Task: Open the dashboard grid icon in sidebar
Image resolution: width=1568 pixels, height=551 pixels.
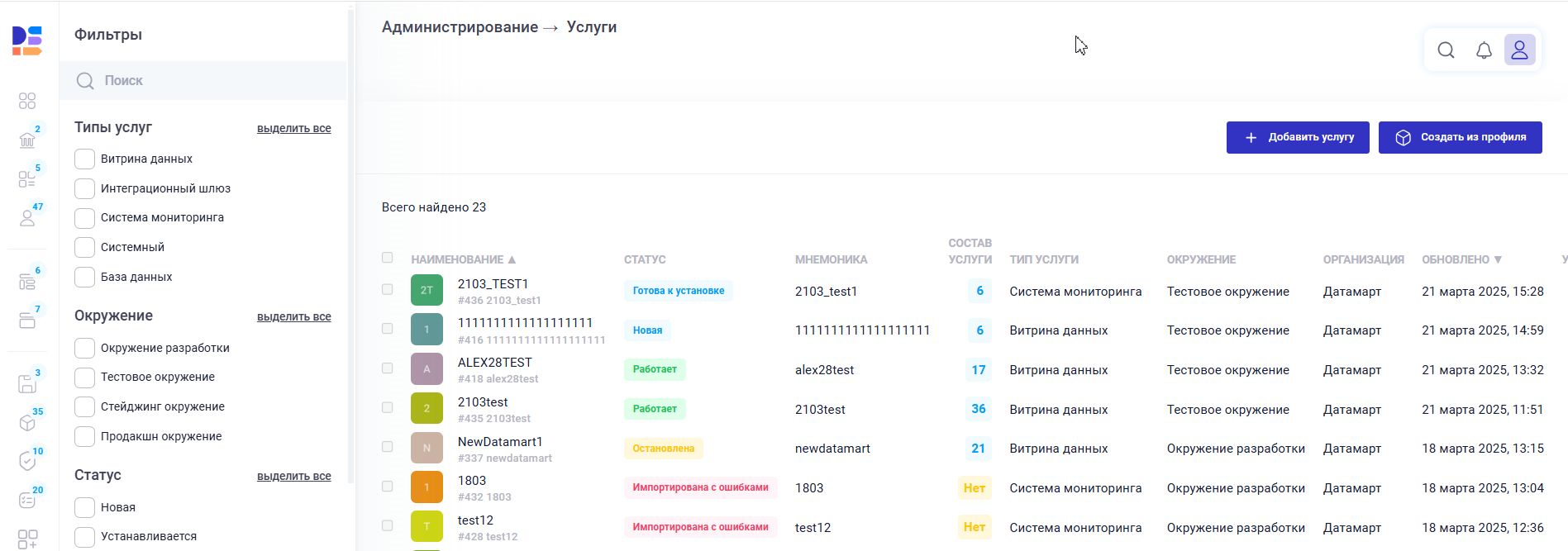Action: pyautogui.click(x=27, y=101)
